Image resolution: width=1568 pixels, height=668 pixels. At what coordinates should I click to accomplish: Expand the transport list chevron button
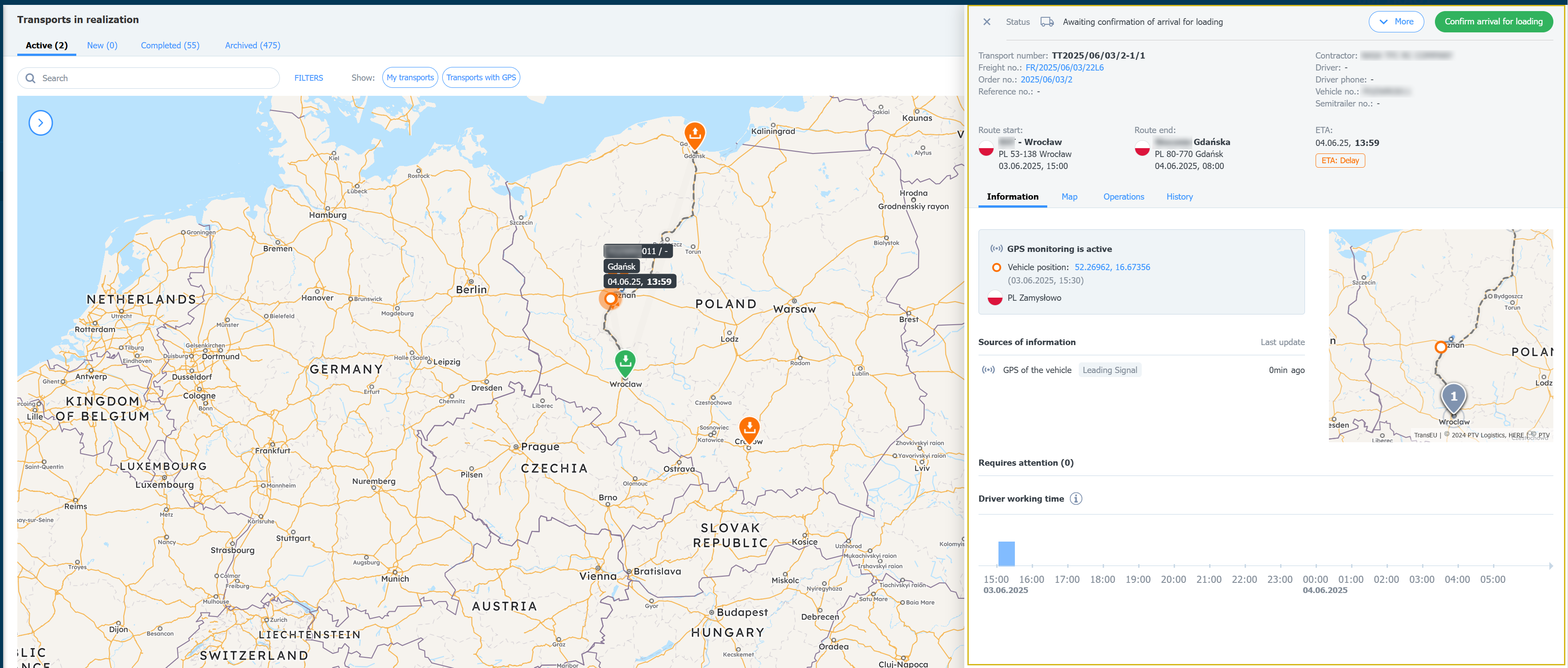(x=41, y=123)
